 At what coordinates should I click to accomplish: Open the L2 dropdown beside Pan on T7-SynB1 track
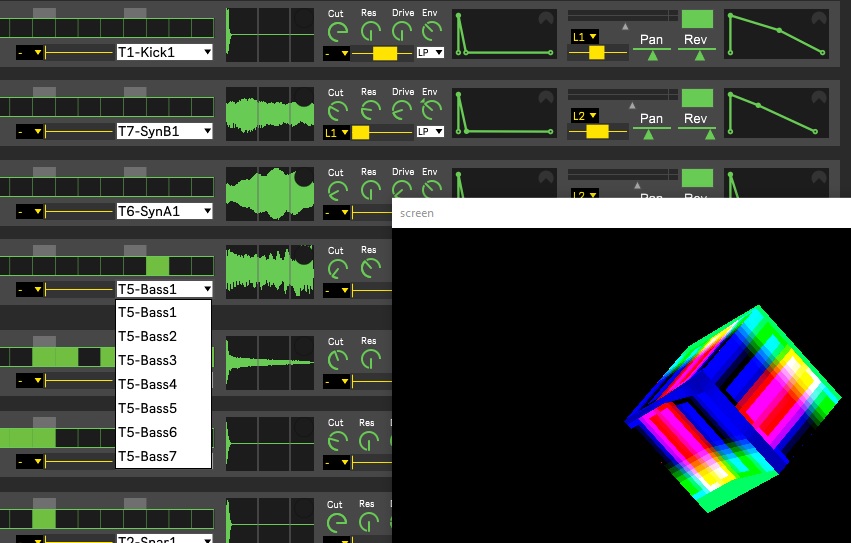pos(584,116)
